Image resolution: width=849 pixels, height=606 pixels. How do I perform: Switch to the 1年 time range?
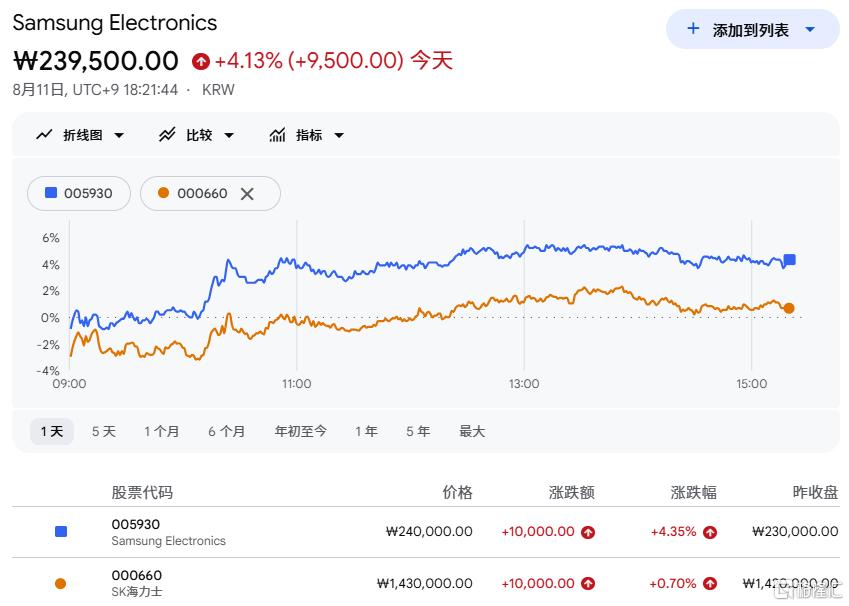367,432
